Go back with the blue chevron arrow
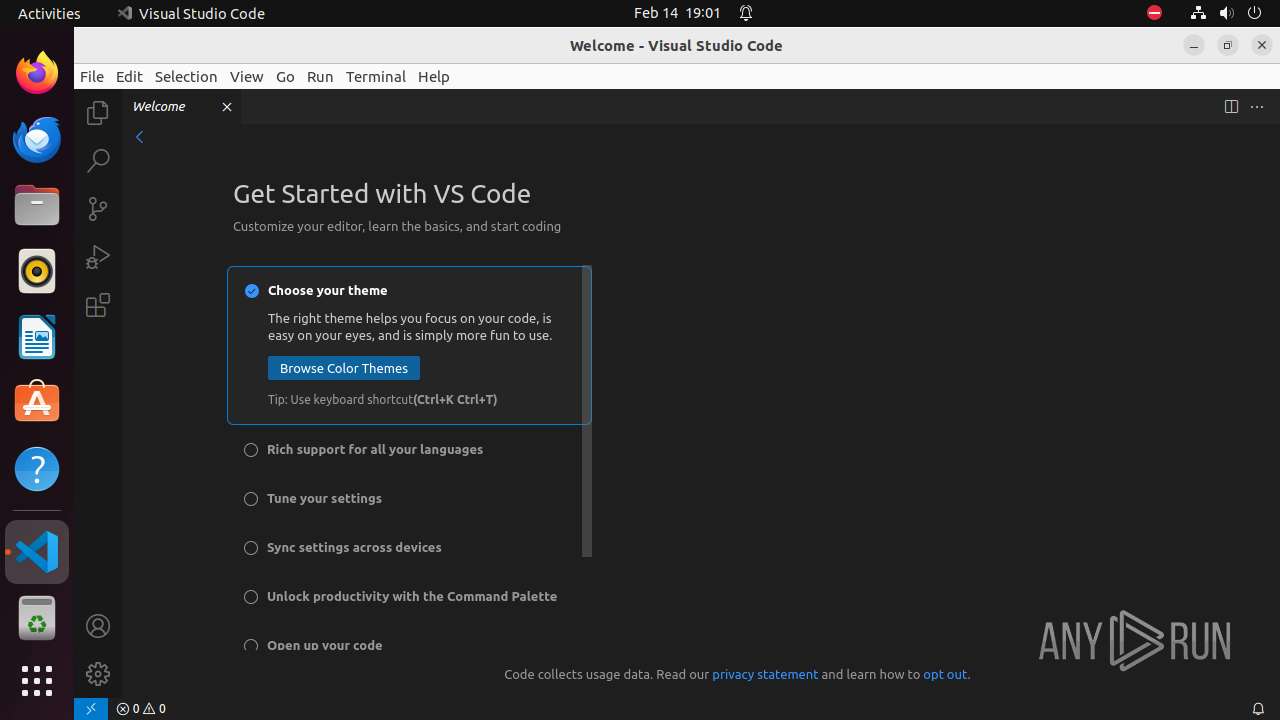The height and width of the screenshot is (720, 1280). (140, 137)
